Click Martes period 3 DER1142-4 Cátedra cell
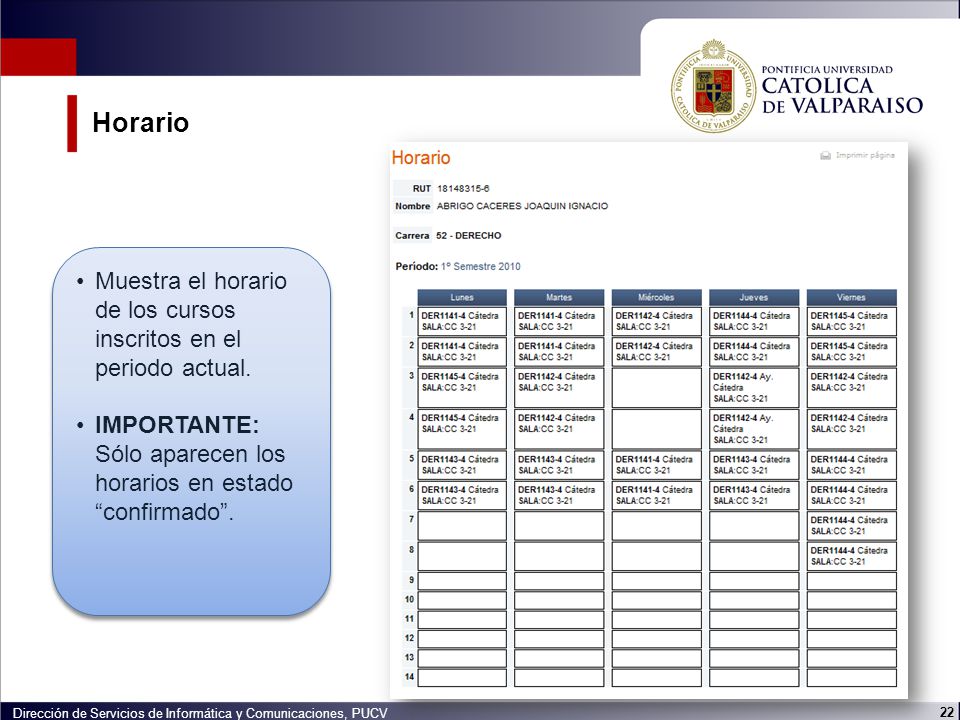 pos(559,388)
